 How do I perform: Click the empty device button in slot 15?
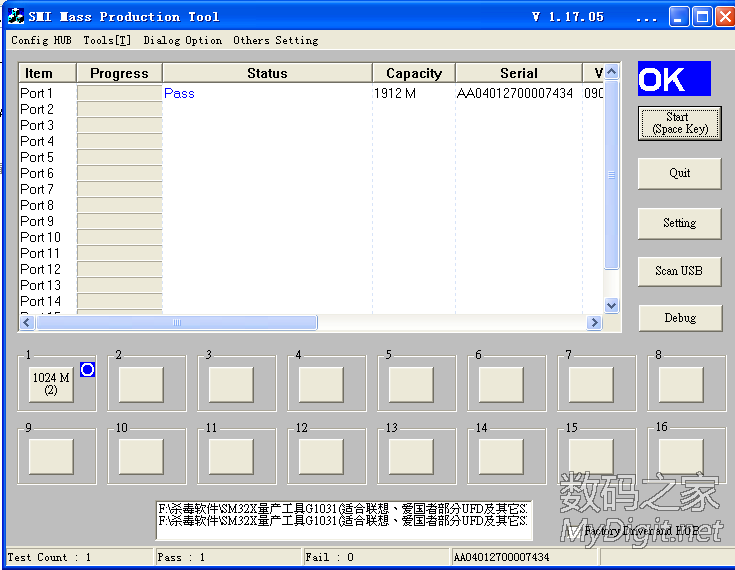pyautogui.click(x=591, y=457)
